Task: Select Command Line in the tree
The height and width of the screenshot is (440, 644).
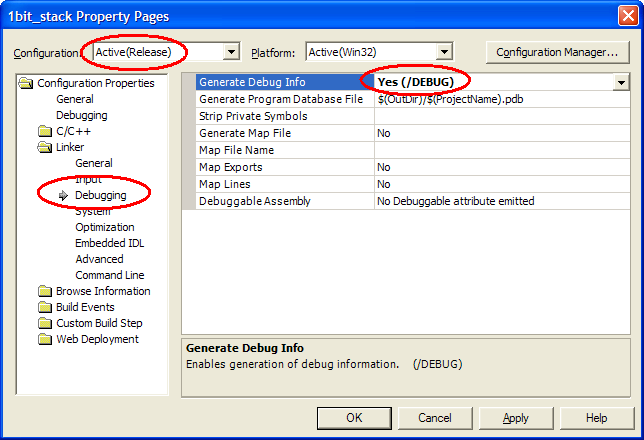Action: (109, 275)
